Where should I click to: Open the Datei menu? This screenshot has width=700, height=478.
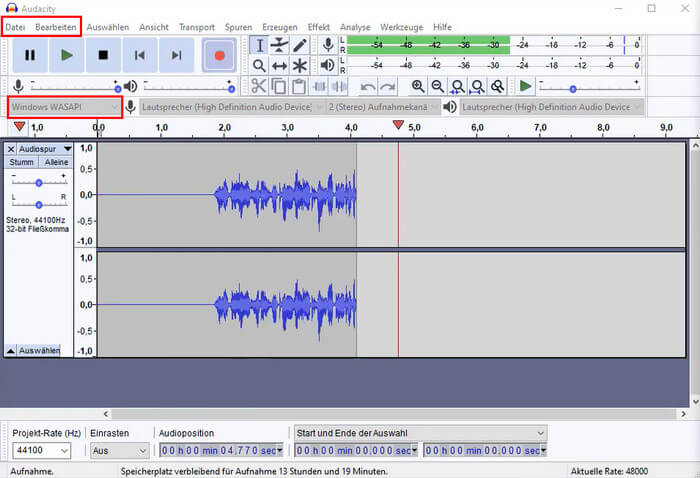tap(15, 27)
